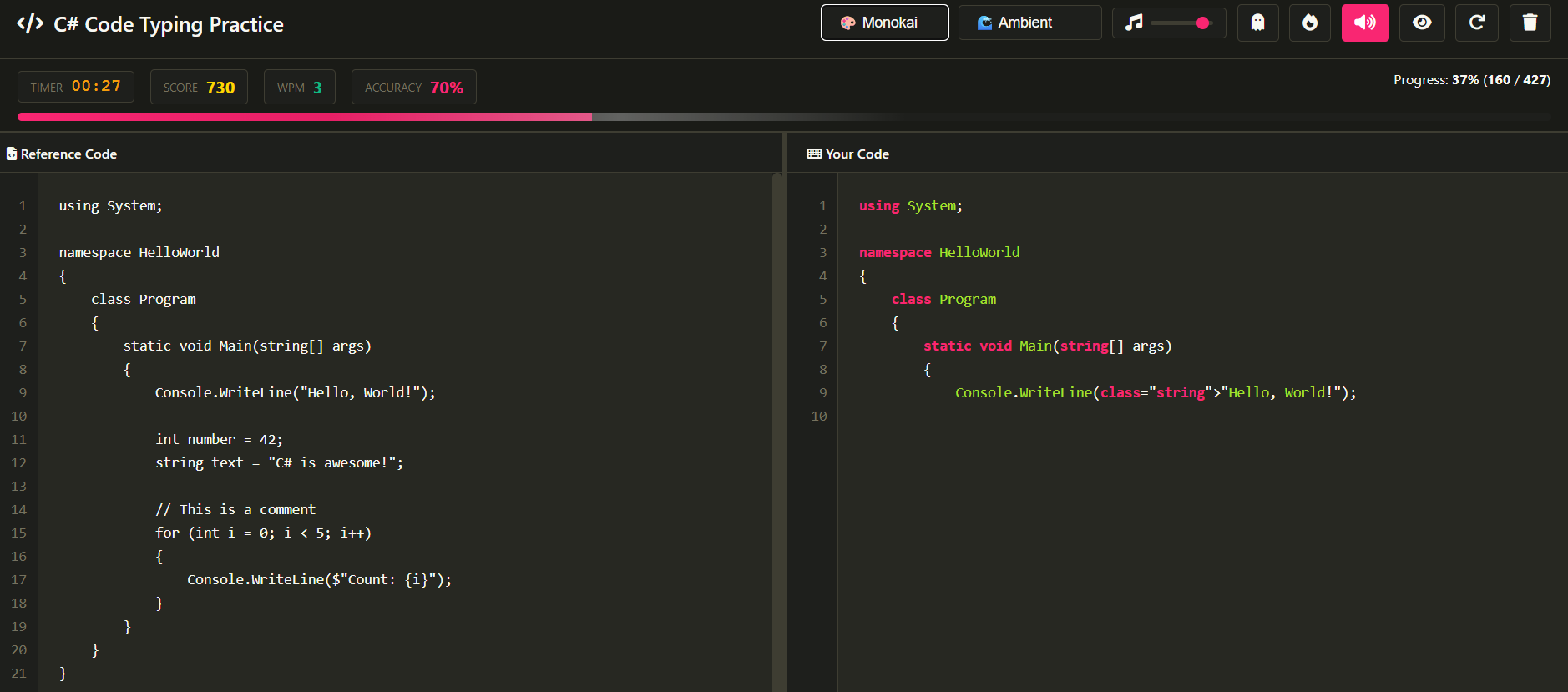Toggle the eye visibility button
The image size is (1568, 692).
click(x=1422, y=23)
